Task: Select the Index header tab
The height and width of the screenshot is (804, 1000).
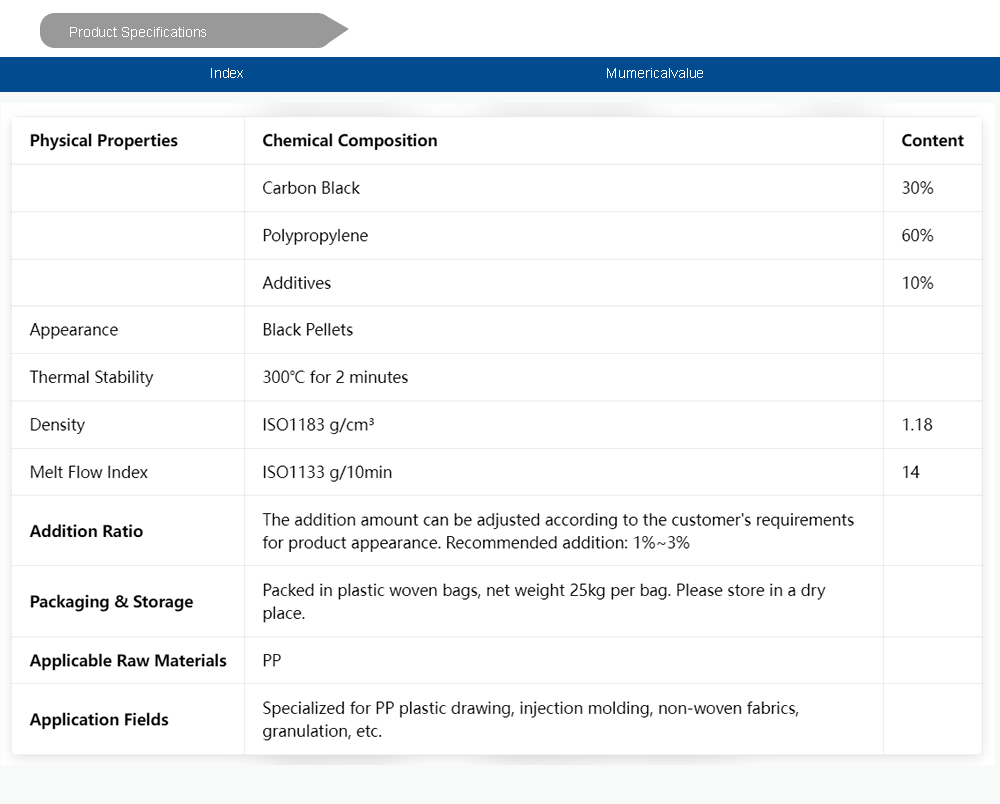Action: (x=227, y=73)
